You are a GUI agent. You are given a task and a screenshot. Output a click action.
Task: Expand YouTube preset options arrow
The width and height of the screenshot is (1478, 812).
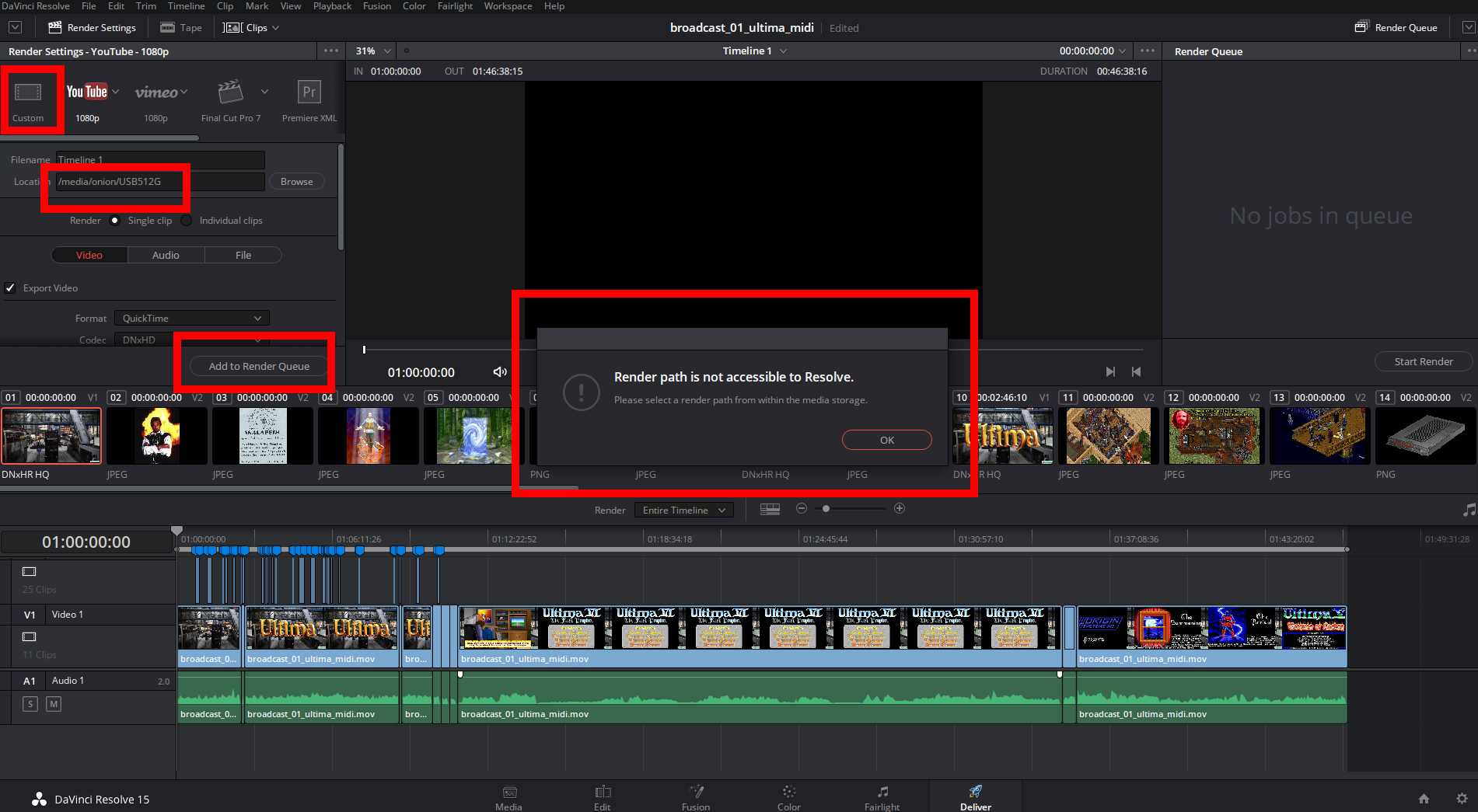pos(116,92)
